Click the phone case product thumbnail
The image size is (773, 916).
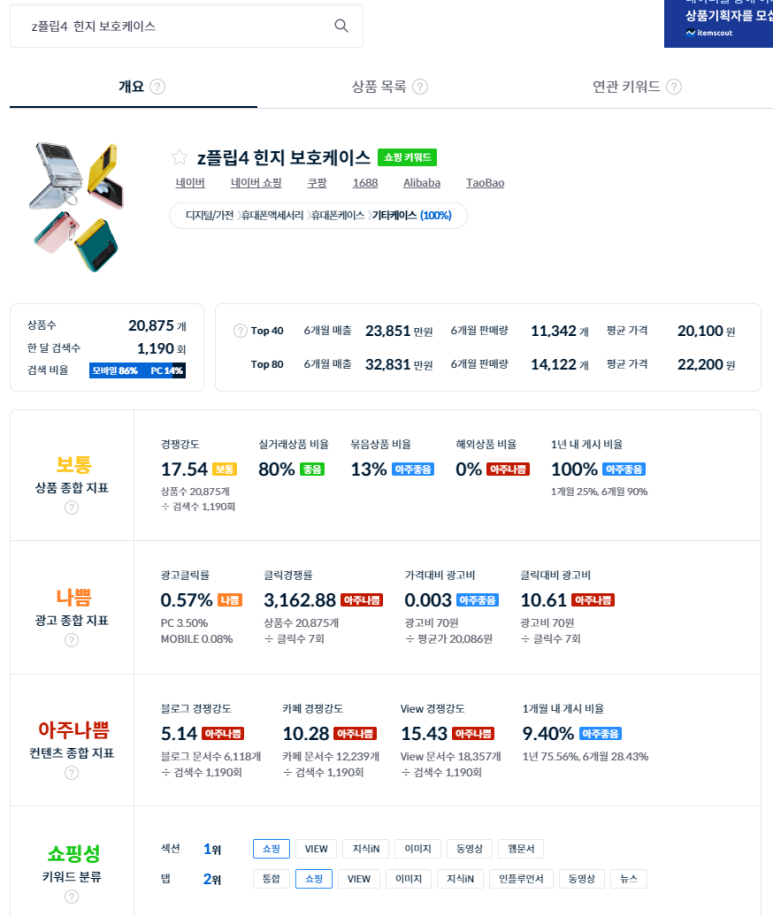coord(76,207)
